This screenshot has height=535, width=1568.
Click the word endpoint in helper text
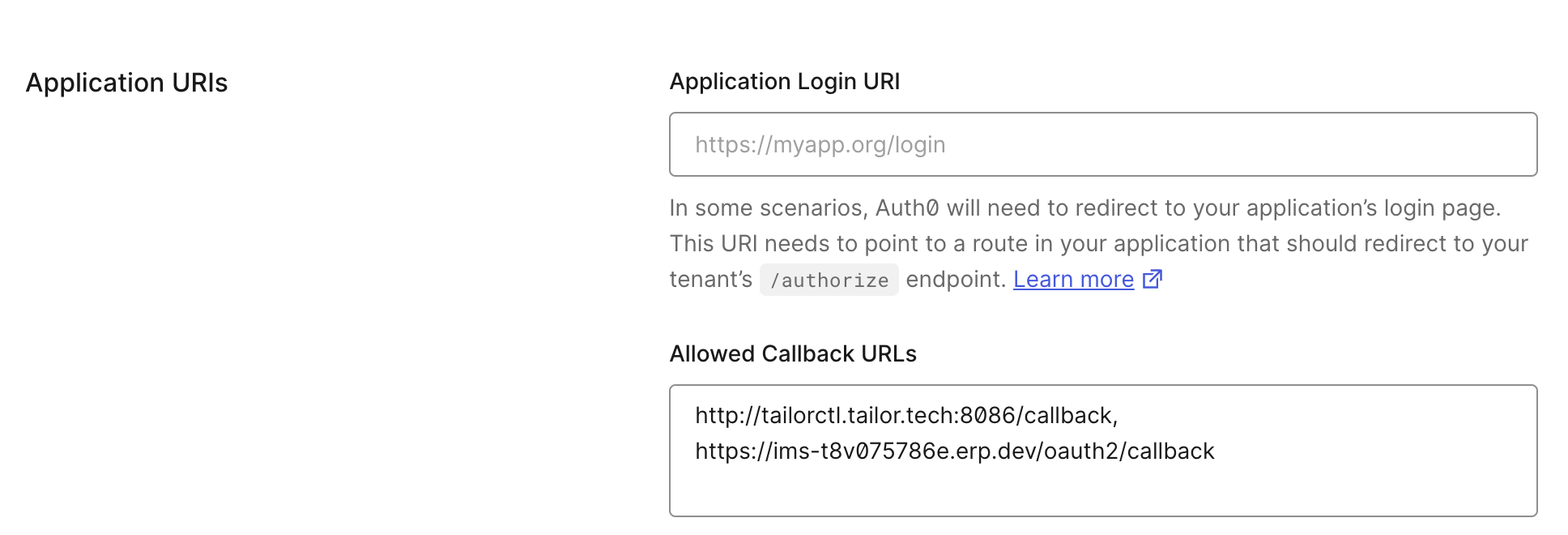click(956, 280)
